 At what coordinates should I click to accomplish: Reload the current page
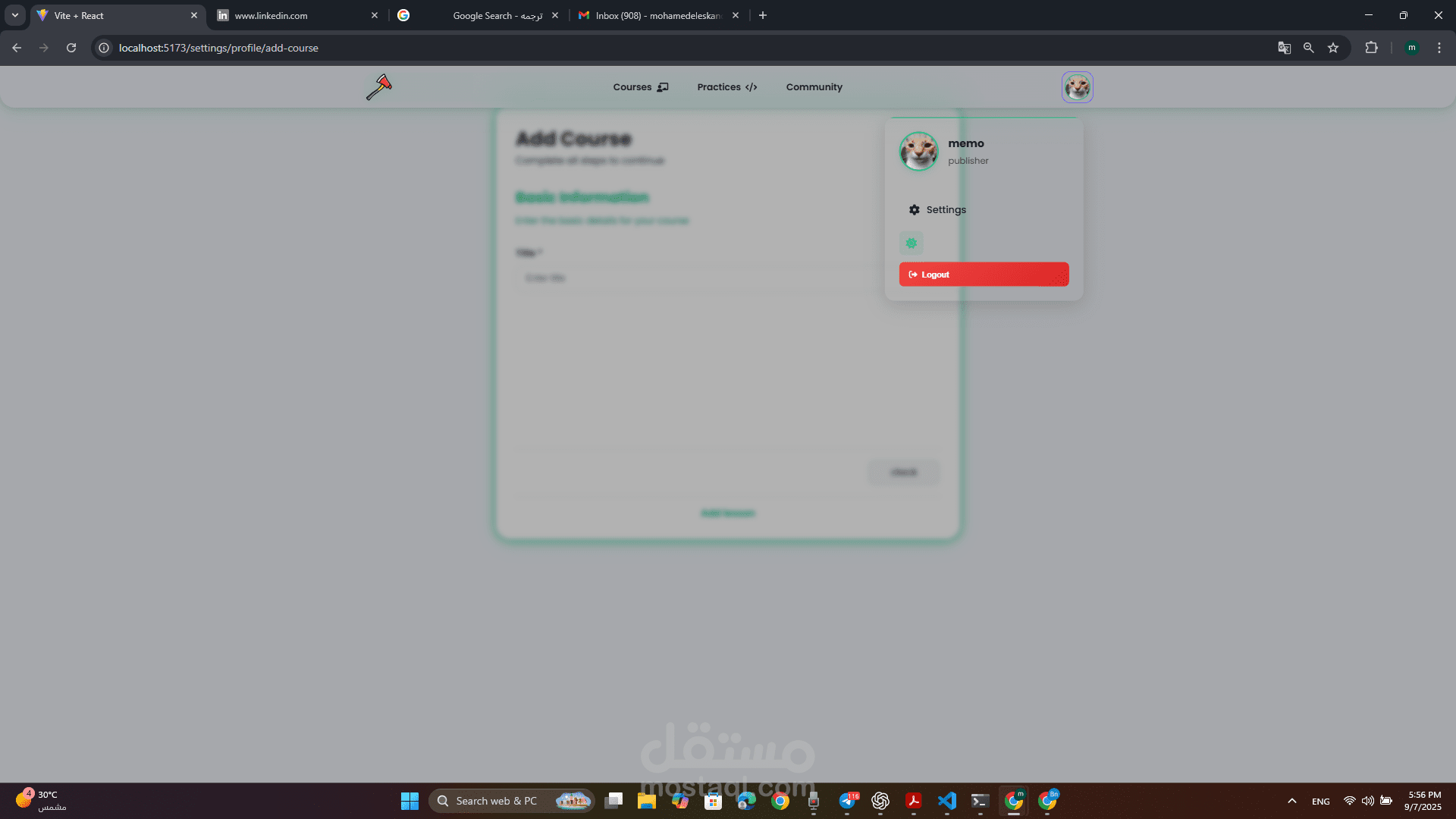71,48
